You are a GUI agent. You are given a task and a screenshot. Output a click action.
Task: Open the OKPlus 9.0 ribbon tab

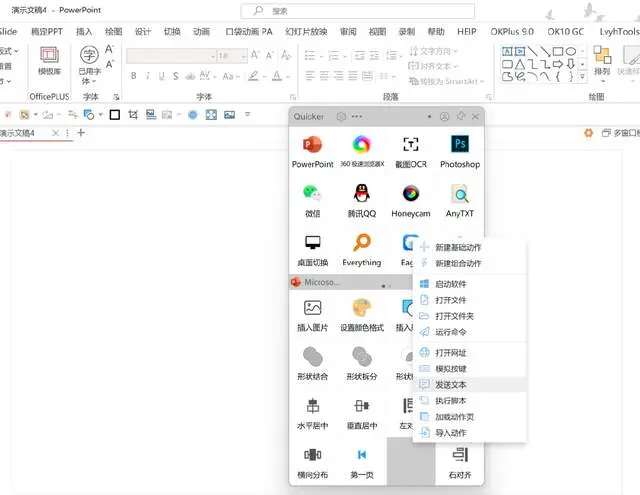512,32
